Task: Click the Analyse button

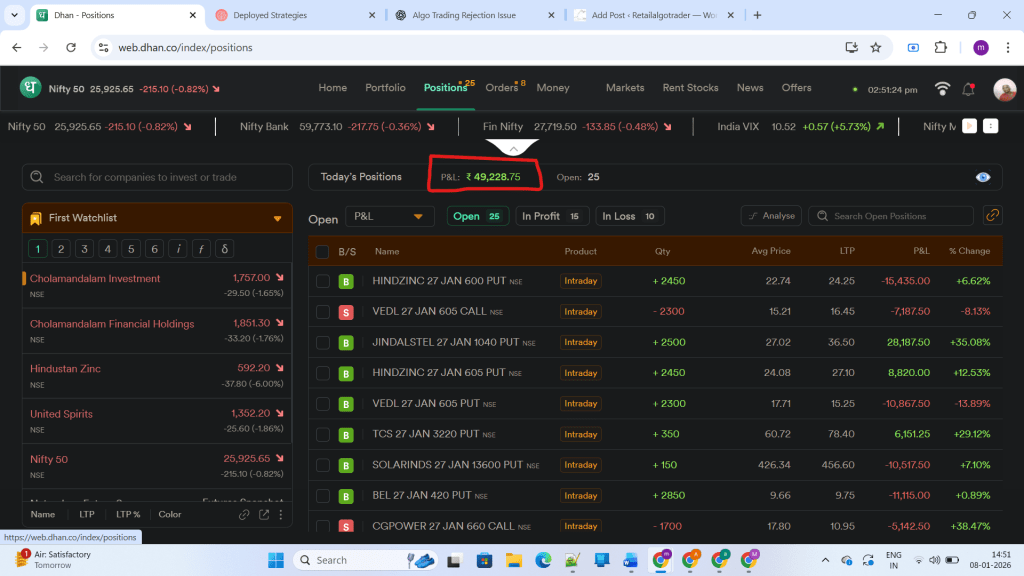Action: (770, 216)
